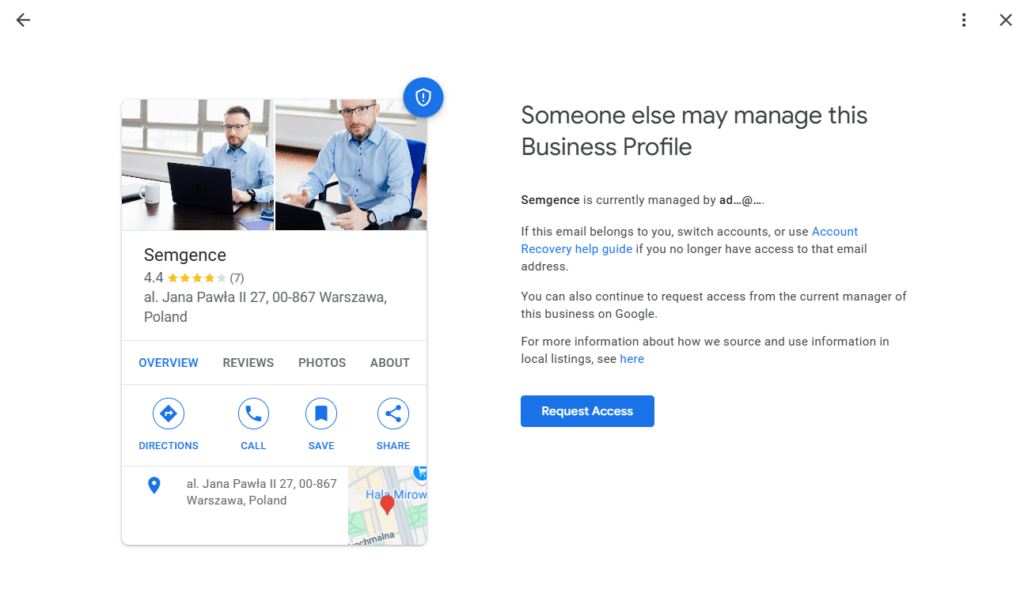Open the Reviews tab
The height and width of the screenshot is (597, 1024).
click(248, 363)
